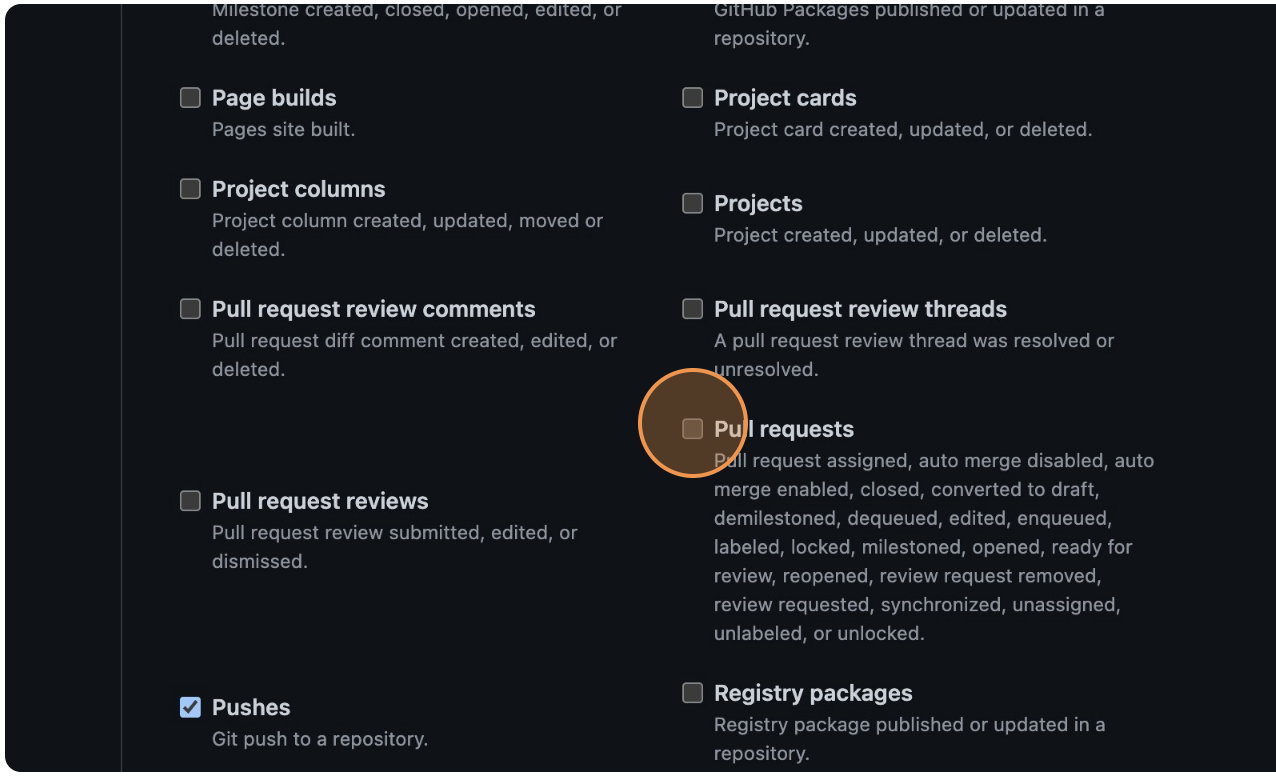Click the Git push to a repository description

pos(320,739)
